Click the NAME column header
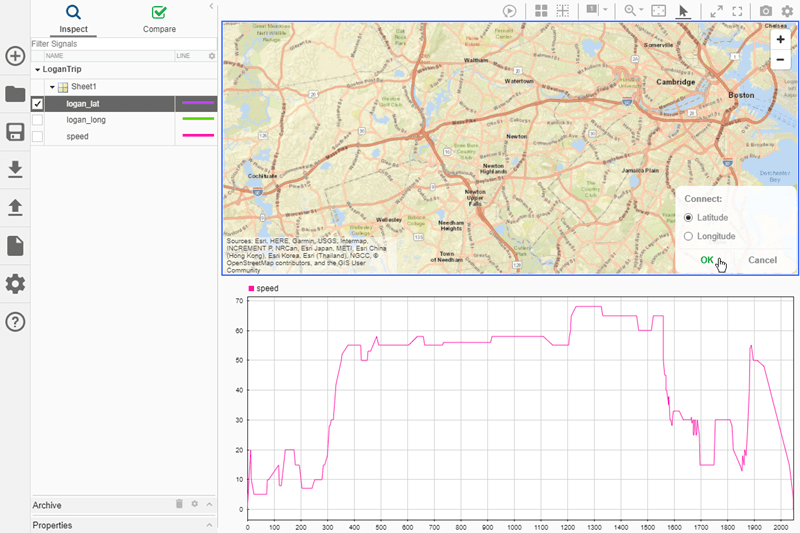The image size is (800, 533). [x=55, y=56]
